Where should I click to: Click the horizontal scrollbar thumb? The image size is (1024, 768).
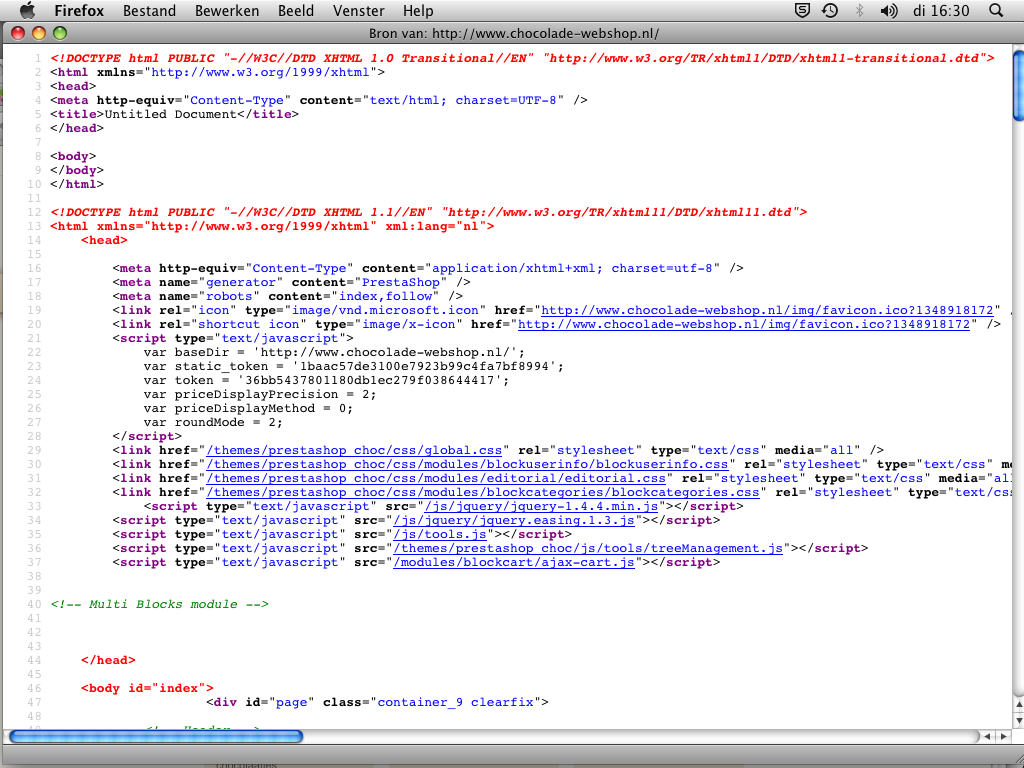156,737
